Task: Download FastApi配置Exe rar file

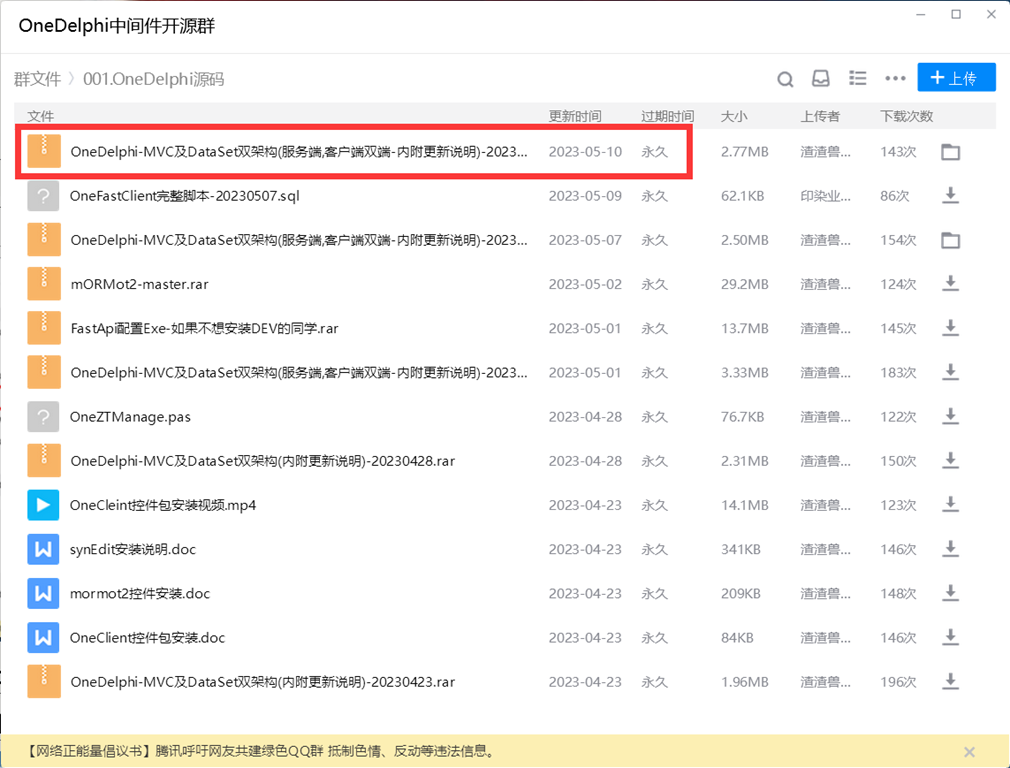Action: pos(950,329)
